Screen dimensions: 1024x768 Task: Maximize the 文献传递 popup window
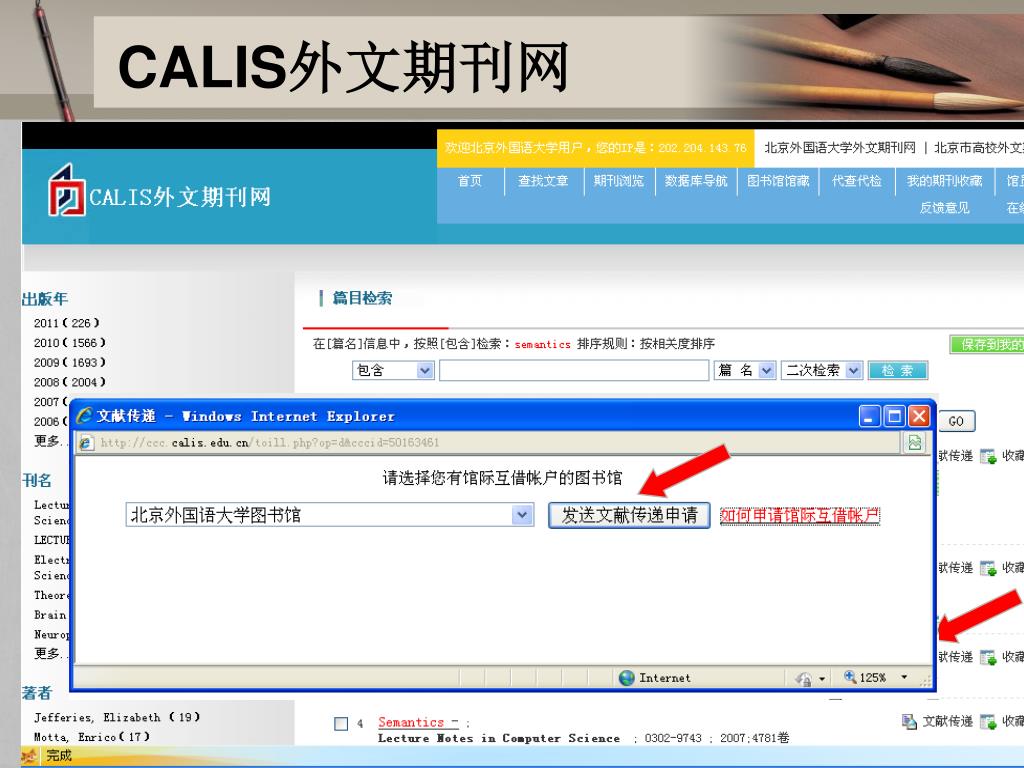[x=894, y=416]
